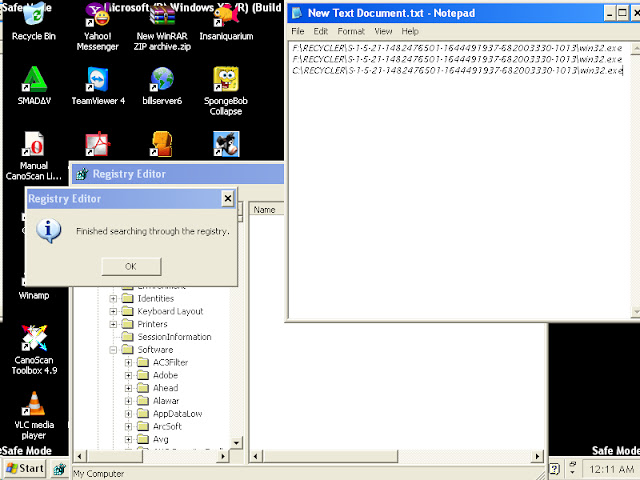Open Notepad Format menu
This screenshot has height=480, width=640.
pos(351,31)
